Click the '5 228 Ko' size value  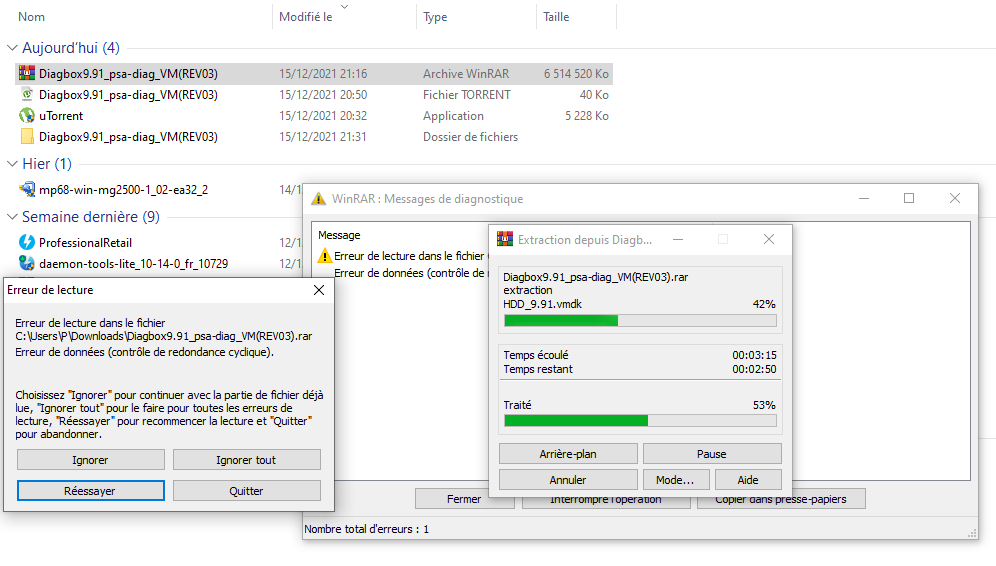[x=587, y=116]
